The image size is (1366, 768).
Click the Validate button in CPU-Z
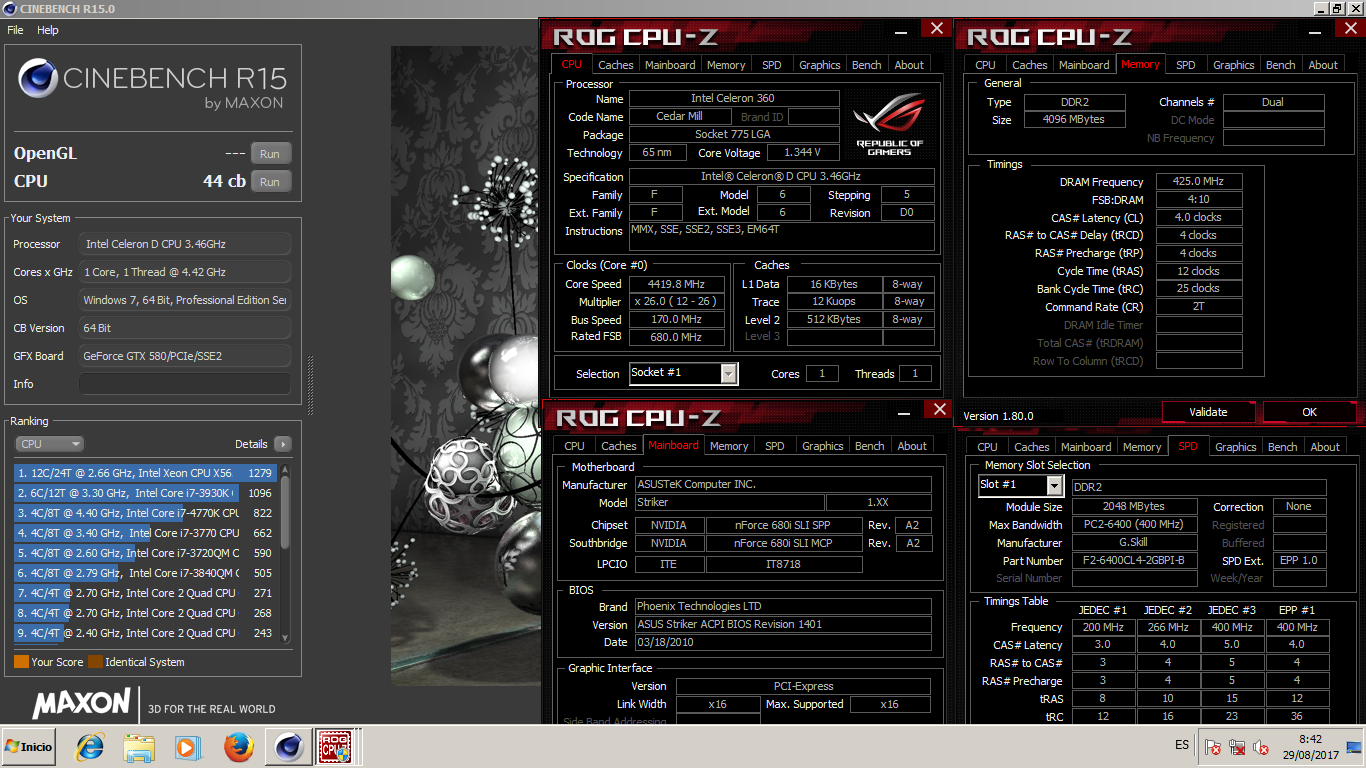tap(1208, 412)
